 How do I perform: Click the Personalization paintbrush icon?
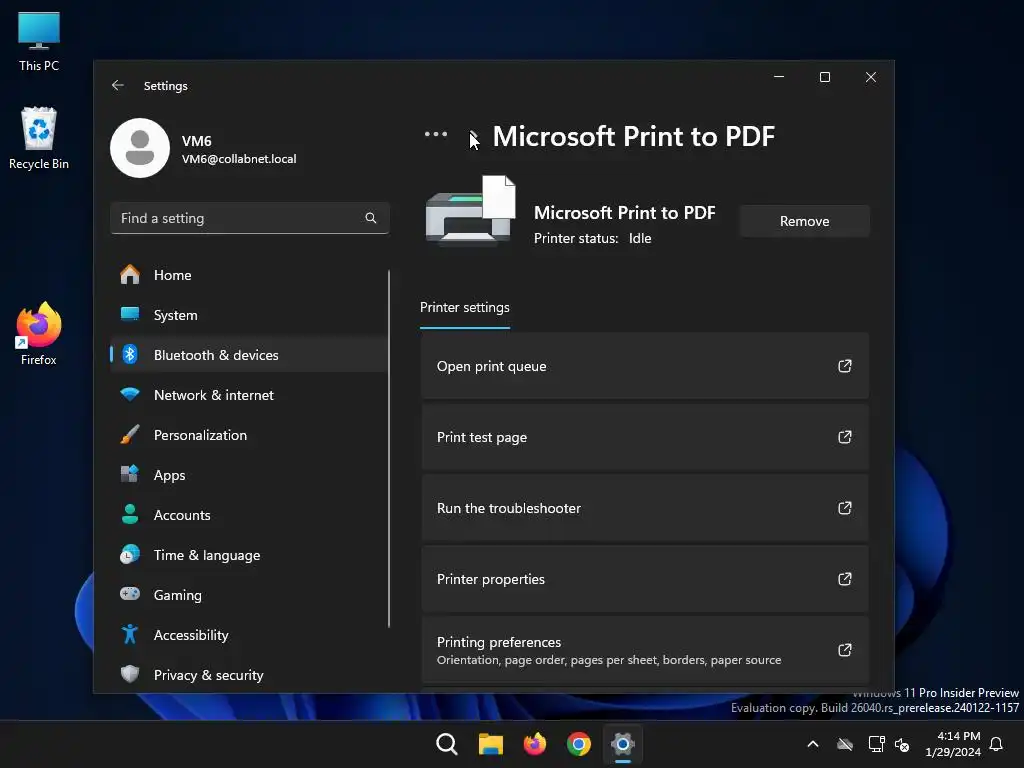point(130,434)
